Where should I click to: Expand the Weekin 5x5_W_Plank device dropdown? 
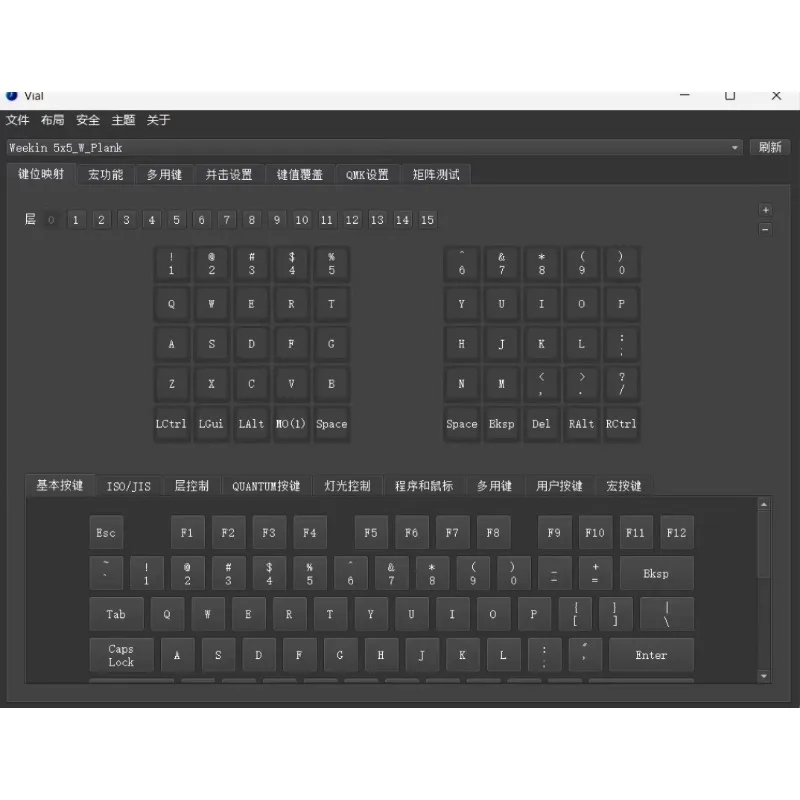click(374, 147)
